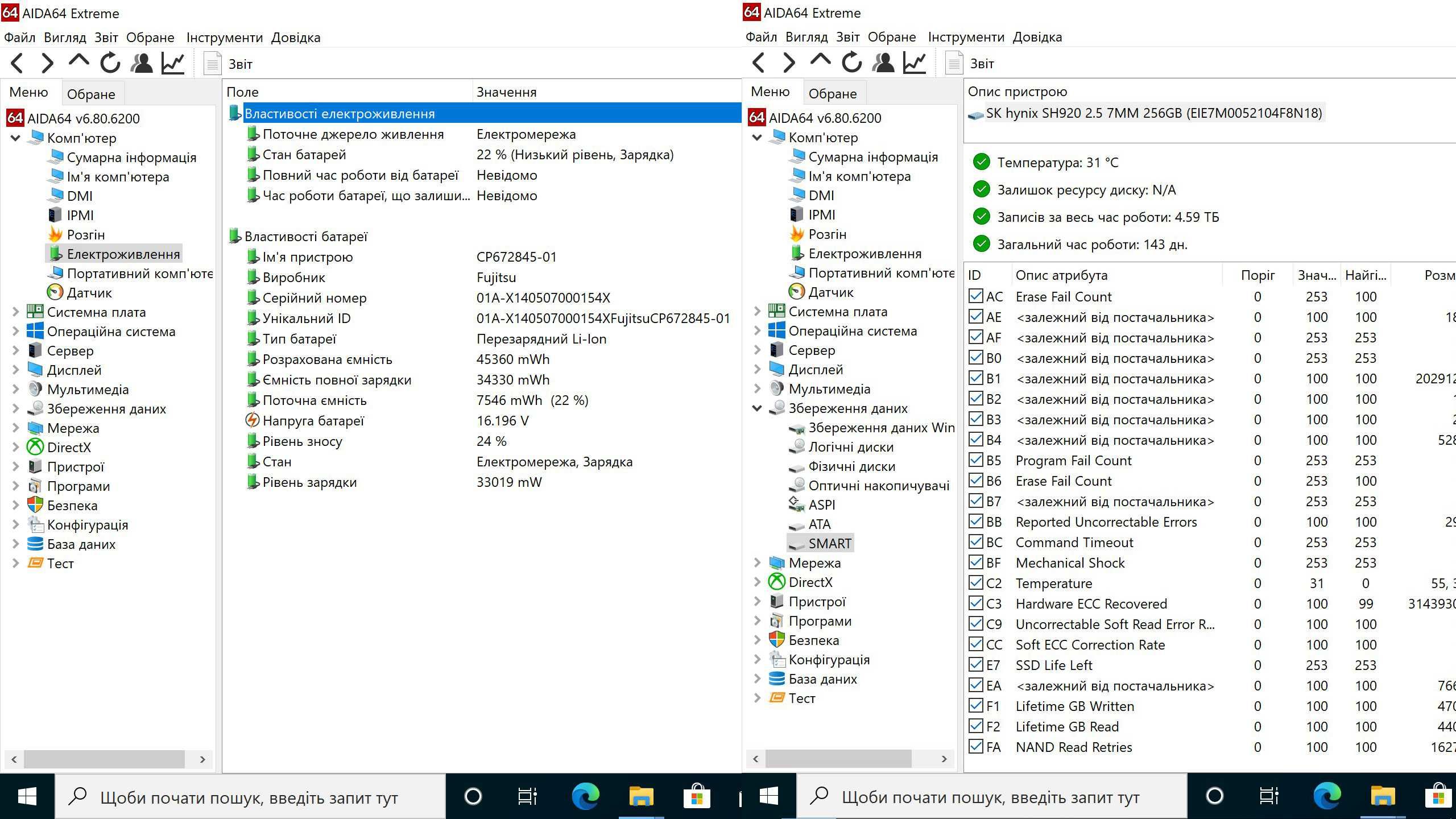Open user icon in right window toolbar
This screenshot has width=1456, height=819.
point(883,63)
